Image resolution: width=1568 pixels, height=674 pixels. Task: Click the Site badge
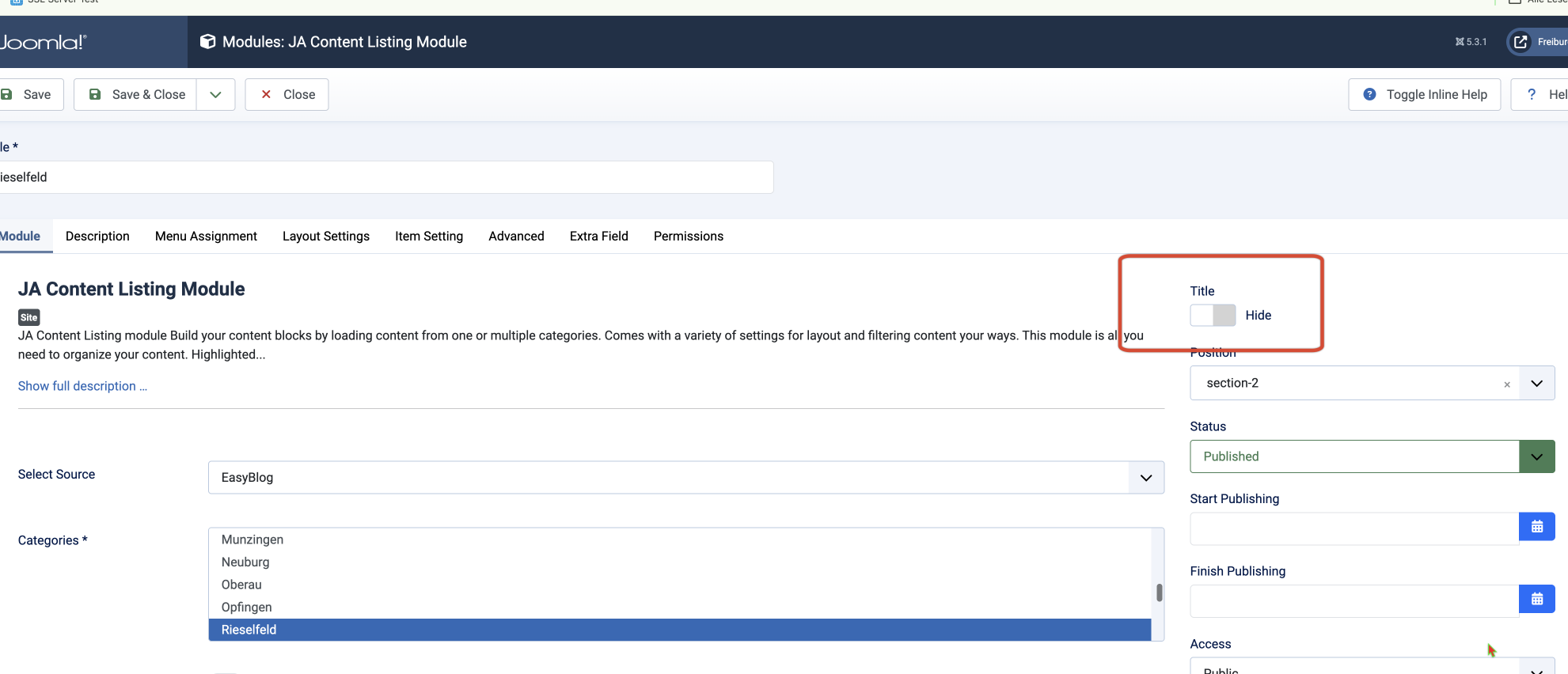pyautogui.click(x=29, y=317)
